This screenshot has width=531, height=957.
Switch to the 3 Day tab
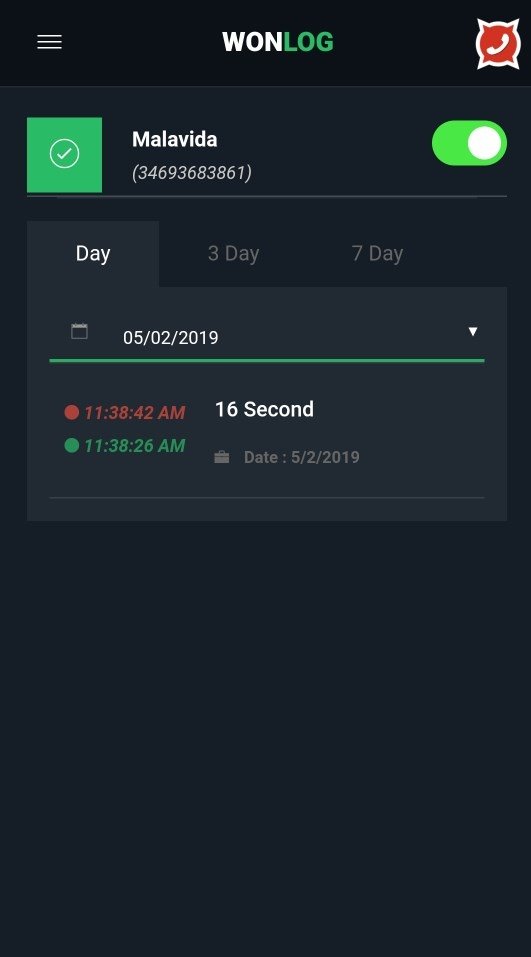click(233, 253)
